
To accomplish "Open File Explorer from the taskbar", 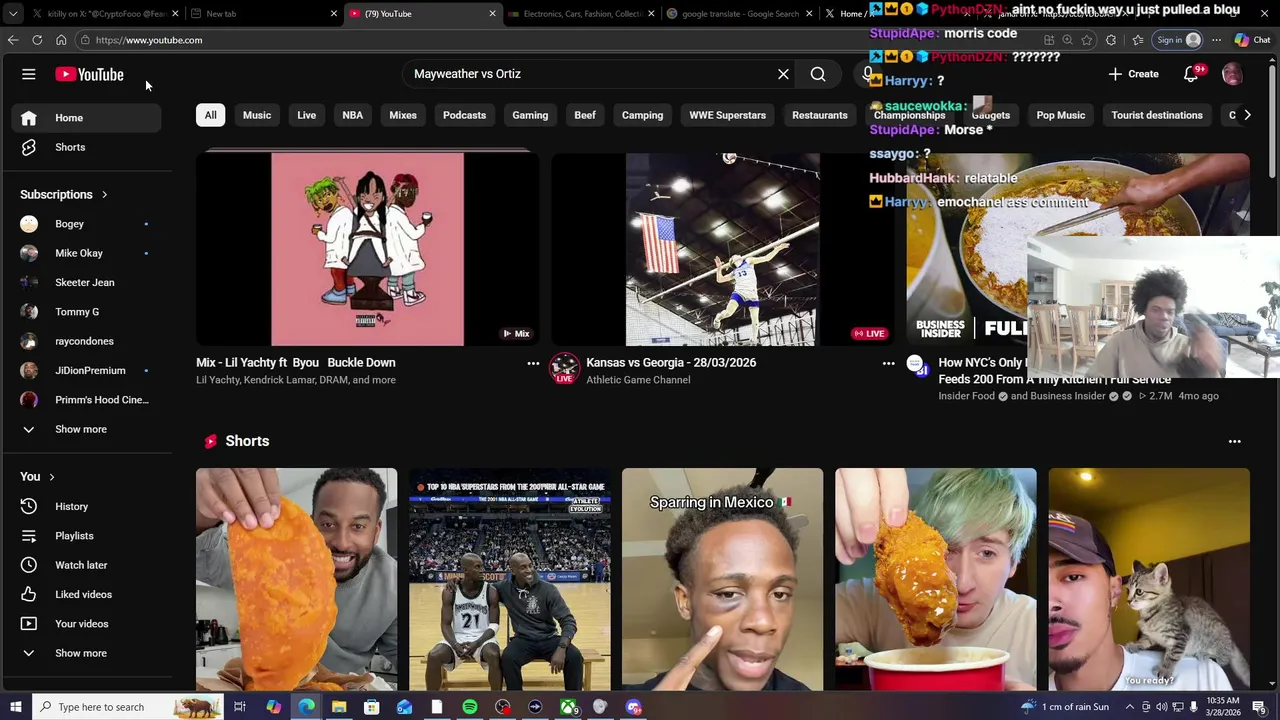I will (339, 707).
